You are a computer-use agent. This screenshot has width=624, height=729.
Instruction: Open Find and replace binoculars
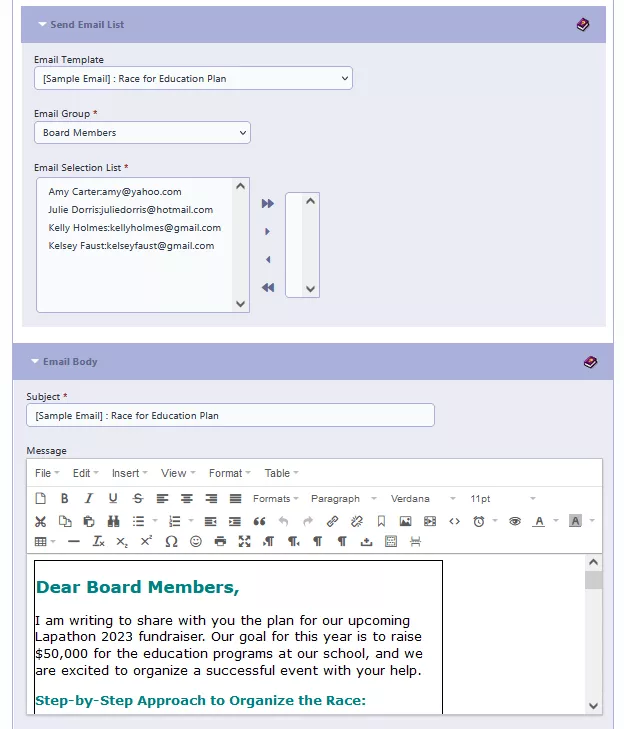(113, 521)
